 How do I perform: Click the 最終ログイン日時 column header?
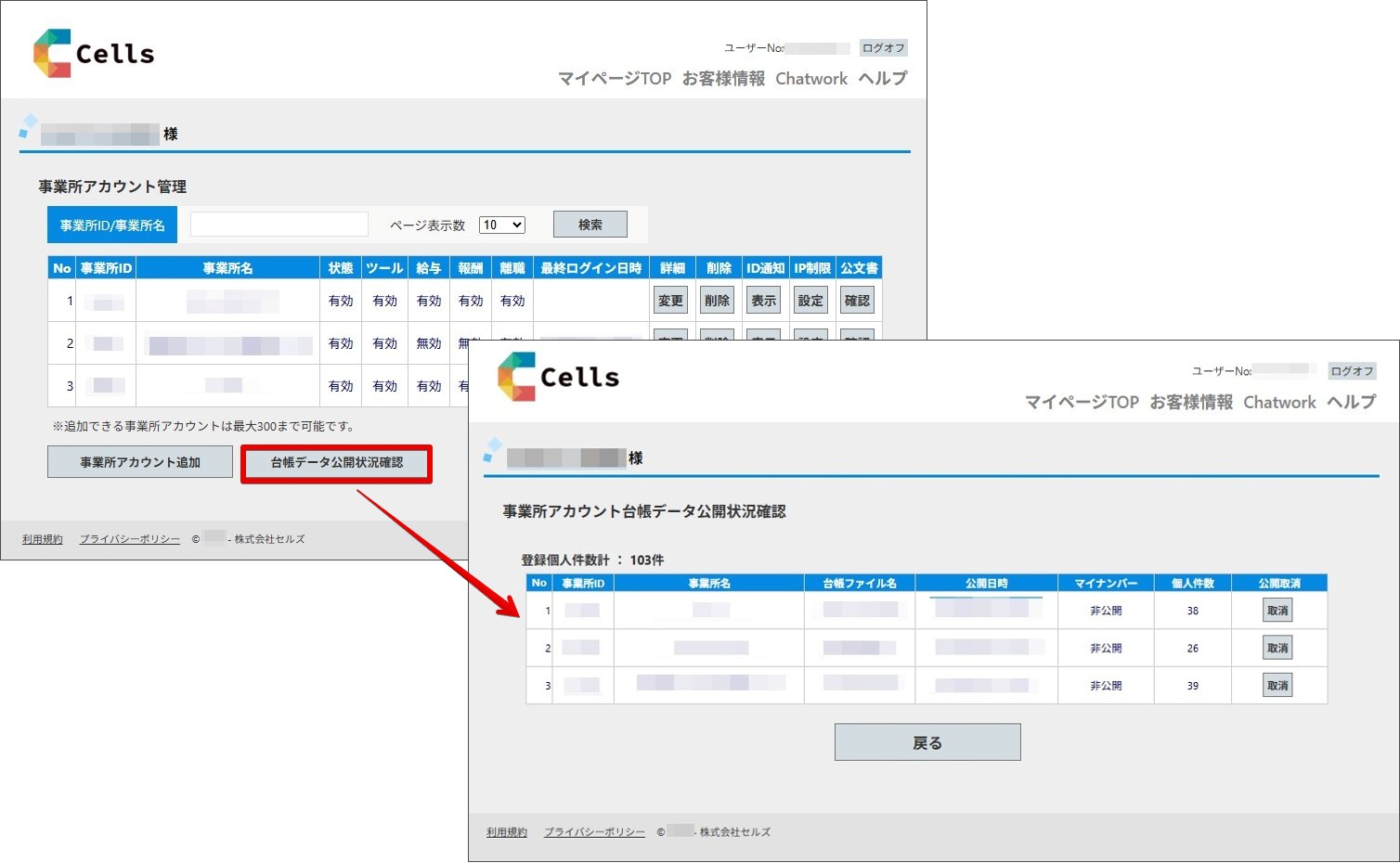[x=591, y=268]
